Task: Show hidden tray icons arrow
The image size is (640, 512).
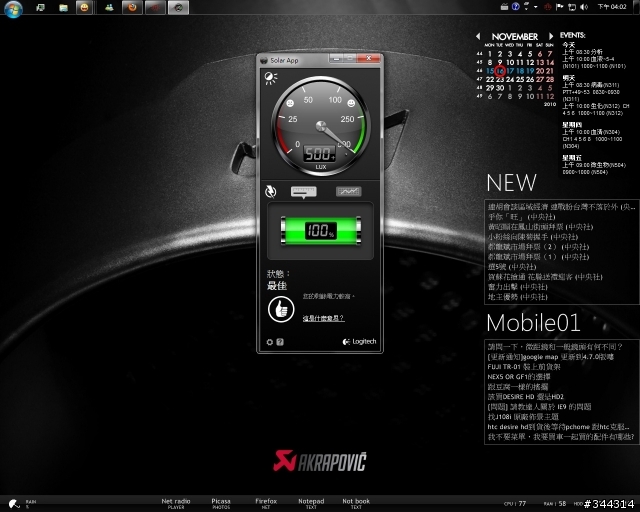Action: [536, 7]
